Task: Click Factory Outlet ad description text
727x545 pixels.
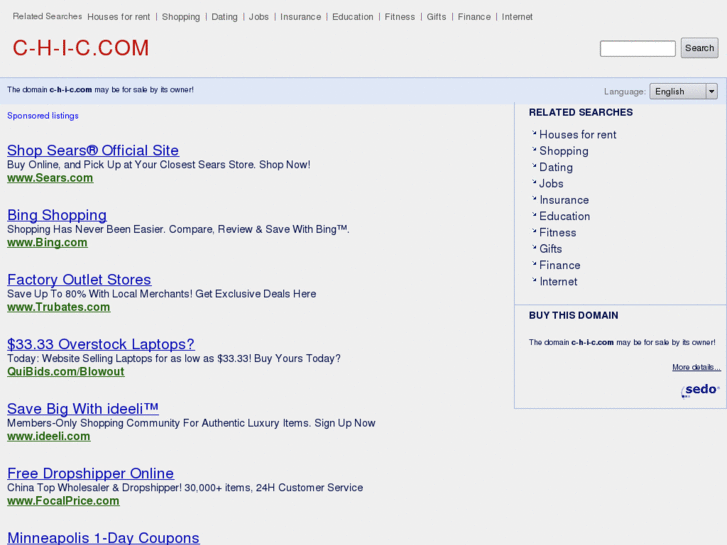Action: click(x=161, y=294)
